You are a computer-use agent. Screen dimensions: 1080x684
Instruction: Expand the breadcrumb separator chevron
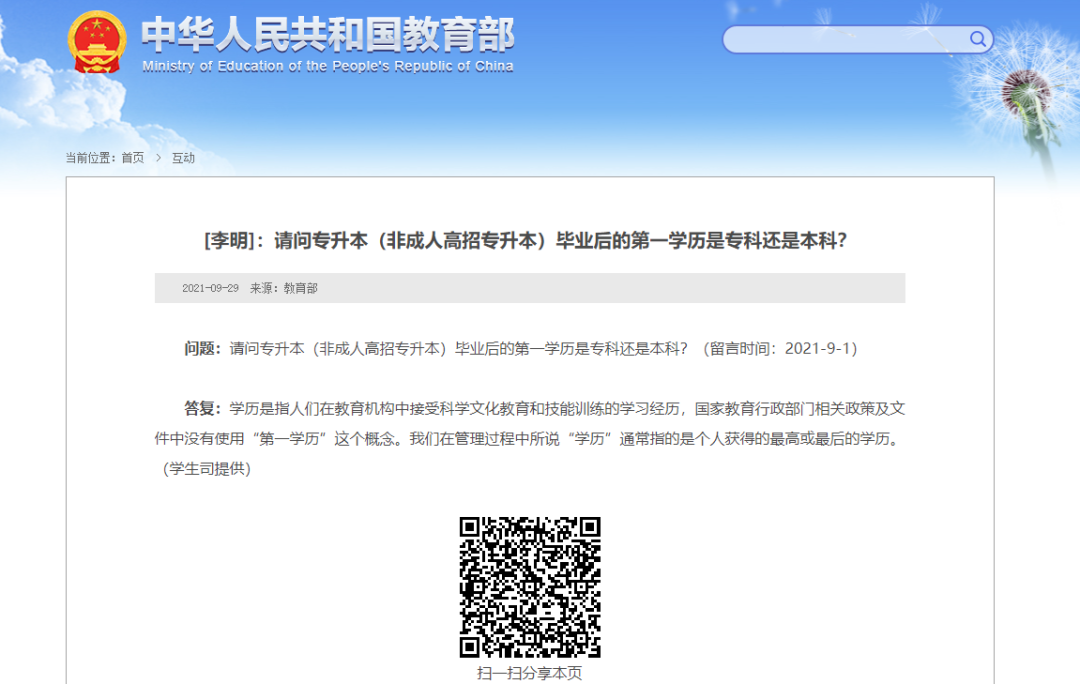coord(160,157)
